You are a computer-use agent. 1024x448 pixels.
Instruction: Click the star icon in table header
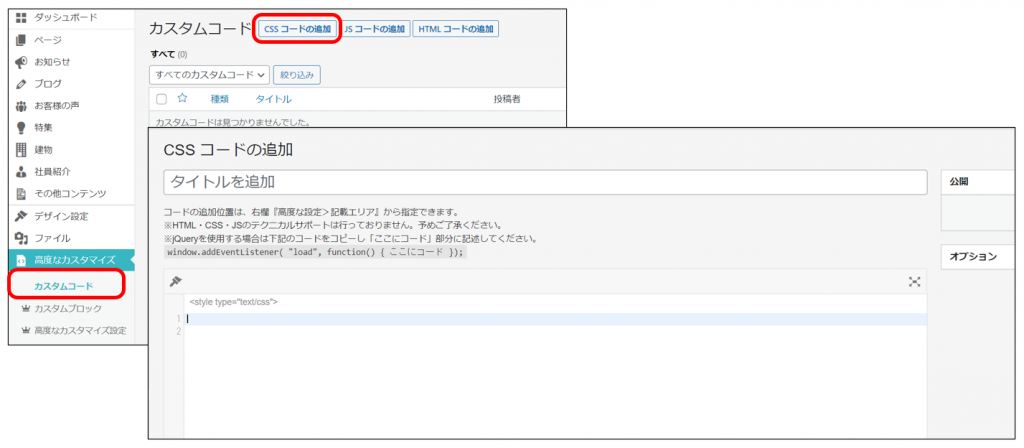coord(182,99)
